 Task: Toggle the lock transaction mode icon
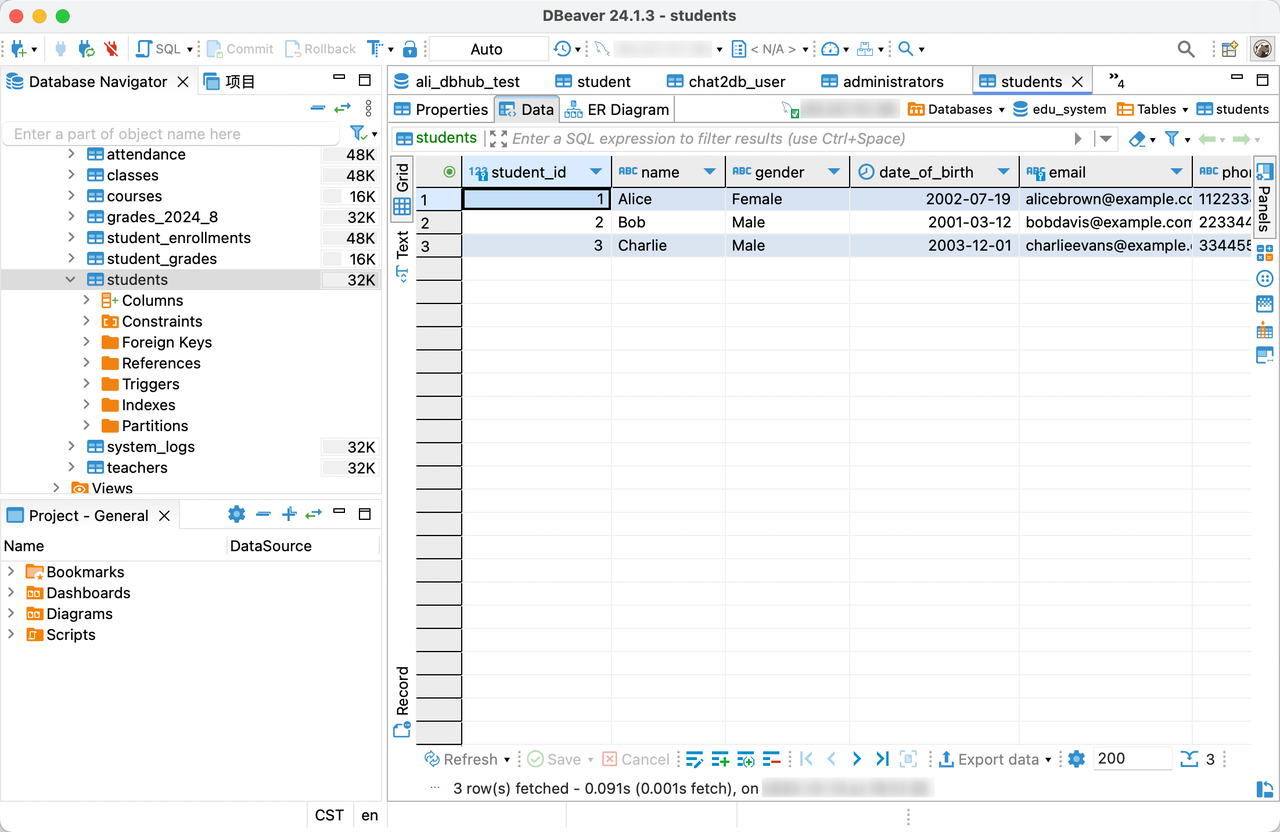coord(410,49)
